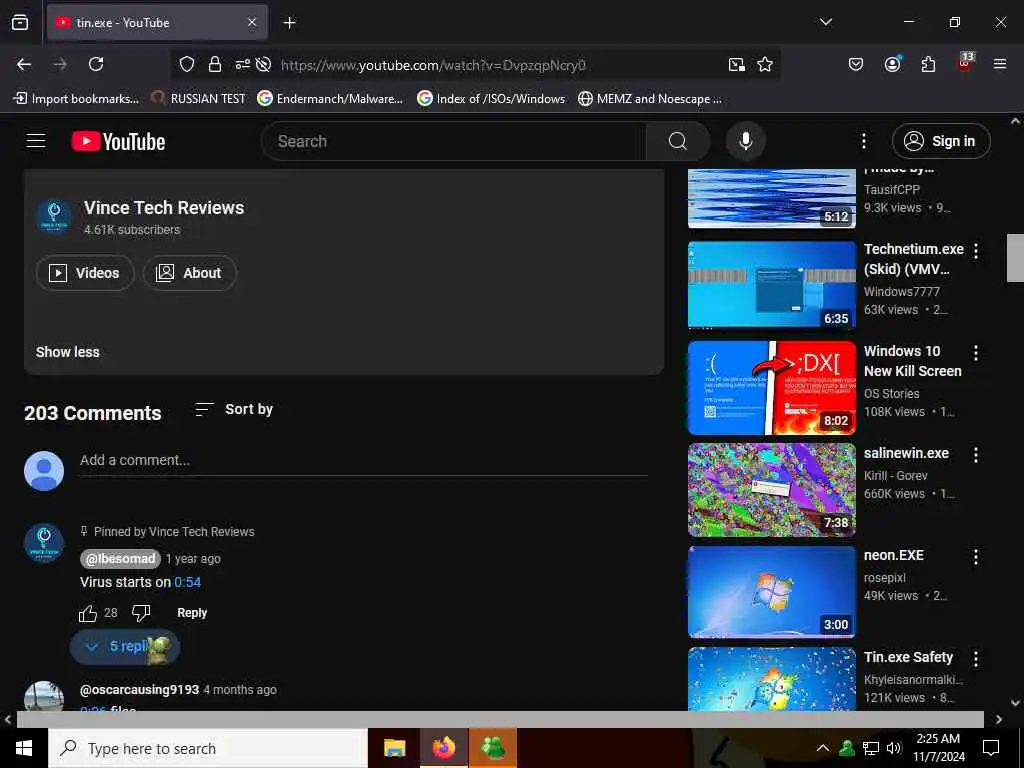Screen dimensions: 1024x768
Task: Open the Firefox View tab-overview icon
Action: 20,22
